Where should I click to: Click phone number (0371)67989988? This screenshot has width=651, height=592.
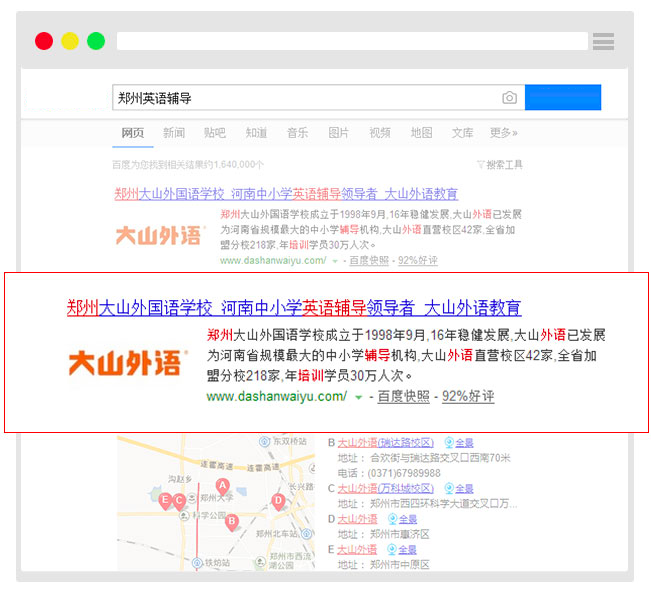tap(404, 473)
